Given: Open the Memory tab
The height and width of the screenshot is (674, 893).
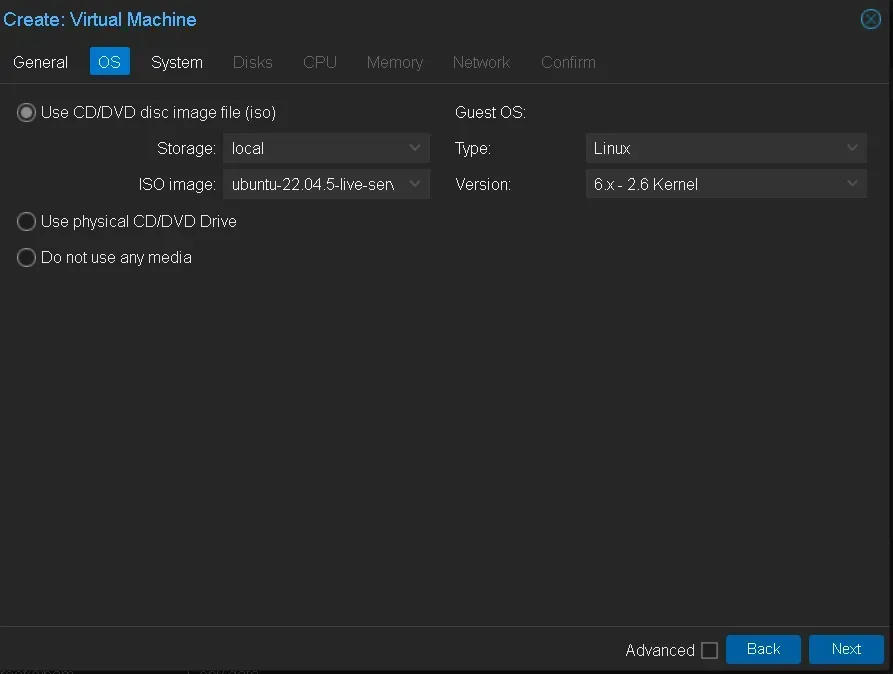Looking at the screenshot, I should pyautogui.click(x=394, y=62).
